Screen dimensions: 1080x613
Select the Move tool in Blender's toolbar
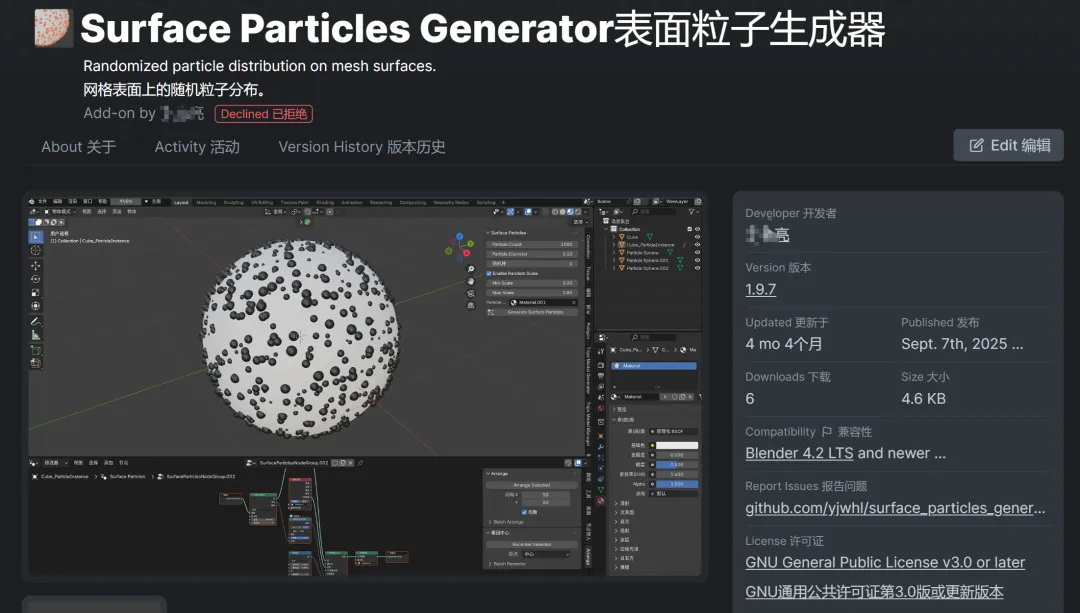click(x=36, y=266)
